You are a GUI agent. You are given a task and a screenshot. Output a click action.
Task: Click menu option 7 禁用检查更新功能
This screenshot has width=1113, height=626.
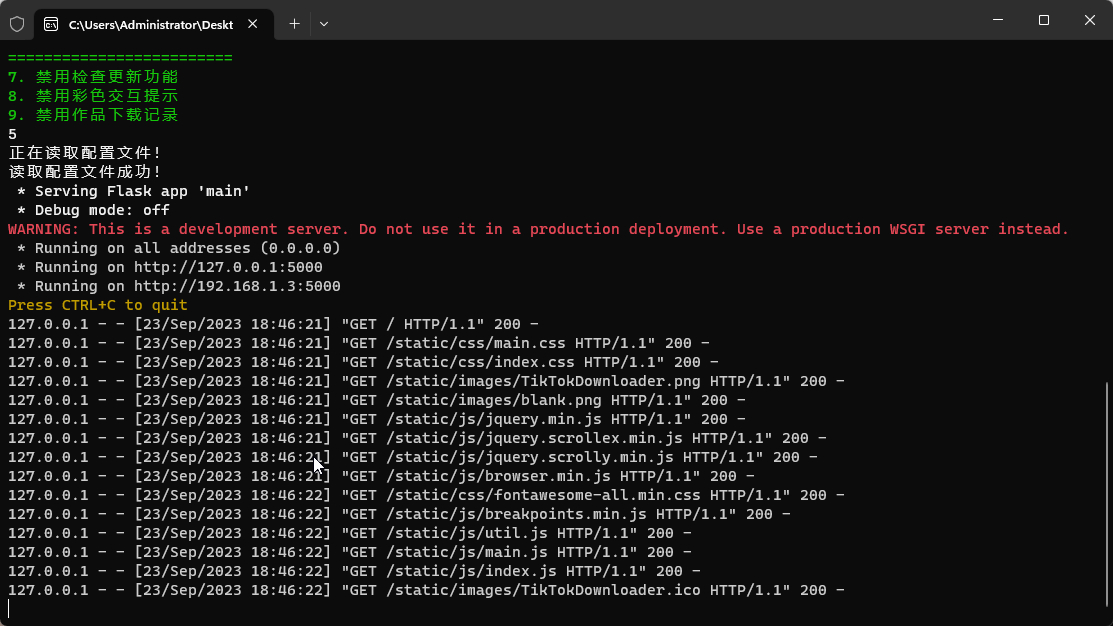[x=93, y=77]
